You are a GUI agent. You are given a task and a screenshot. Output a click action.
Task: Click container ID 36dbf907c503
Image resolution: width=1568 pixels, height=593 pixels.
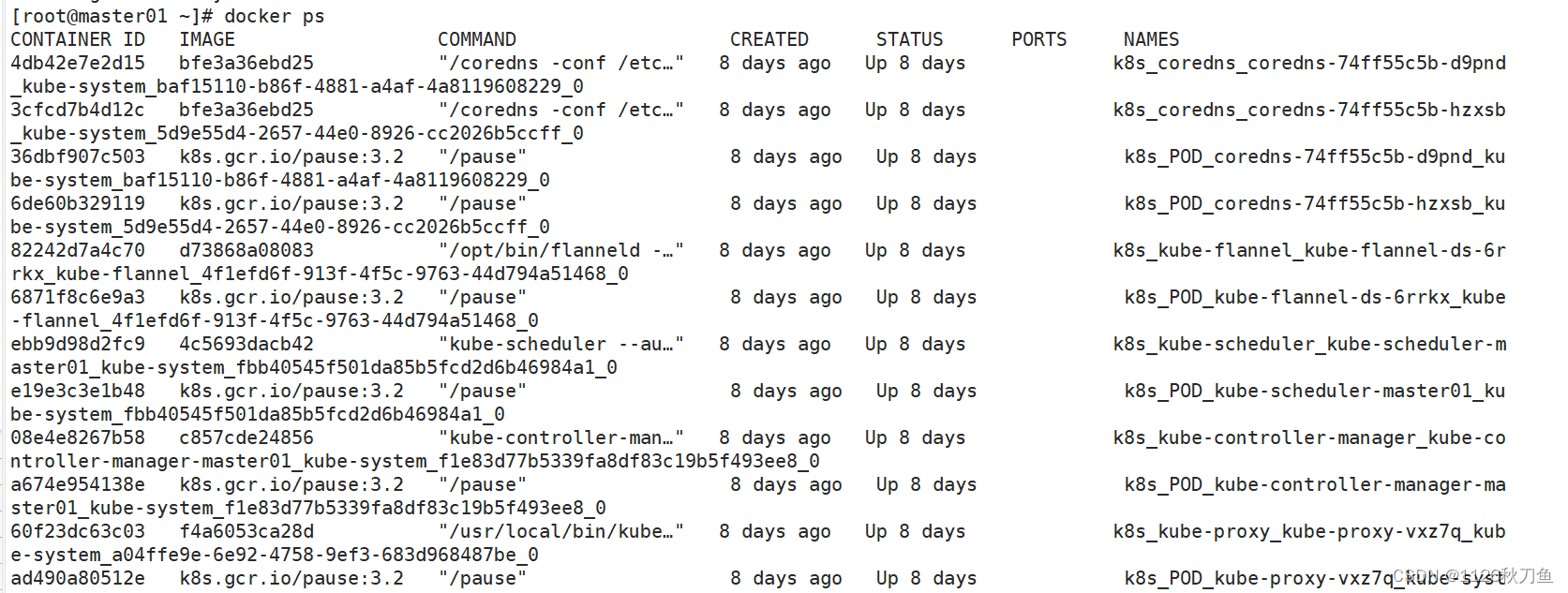click(78, 156)
